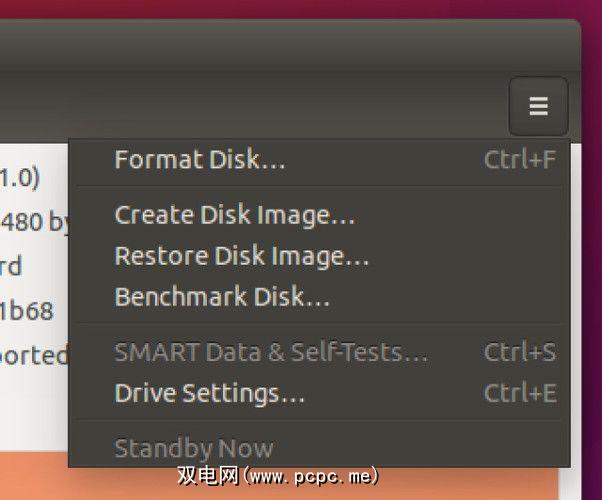Choose Format Disk… from the menu
The height and width of the screenshot is (500, 602).
[200, 160]
